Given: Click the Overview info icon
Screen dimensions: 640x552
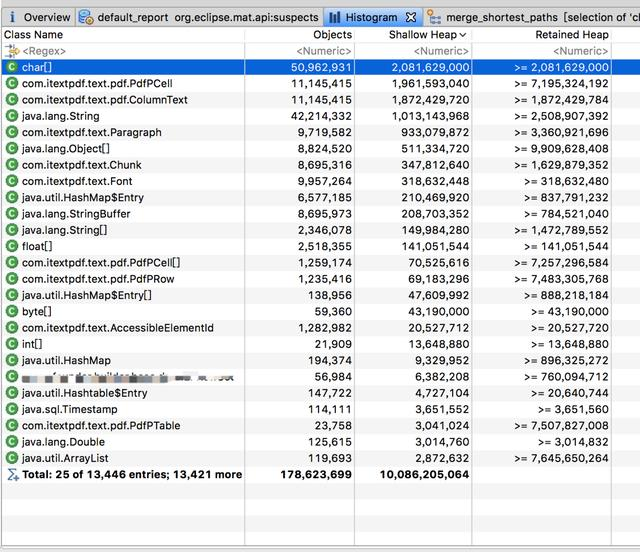Looking at the screenshot, I should point(12,17).
